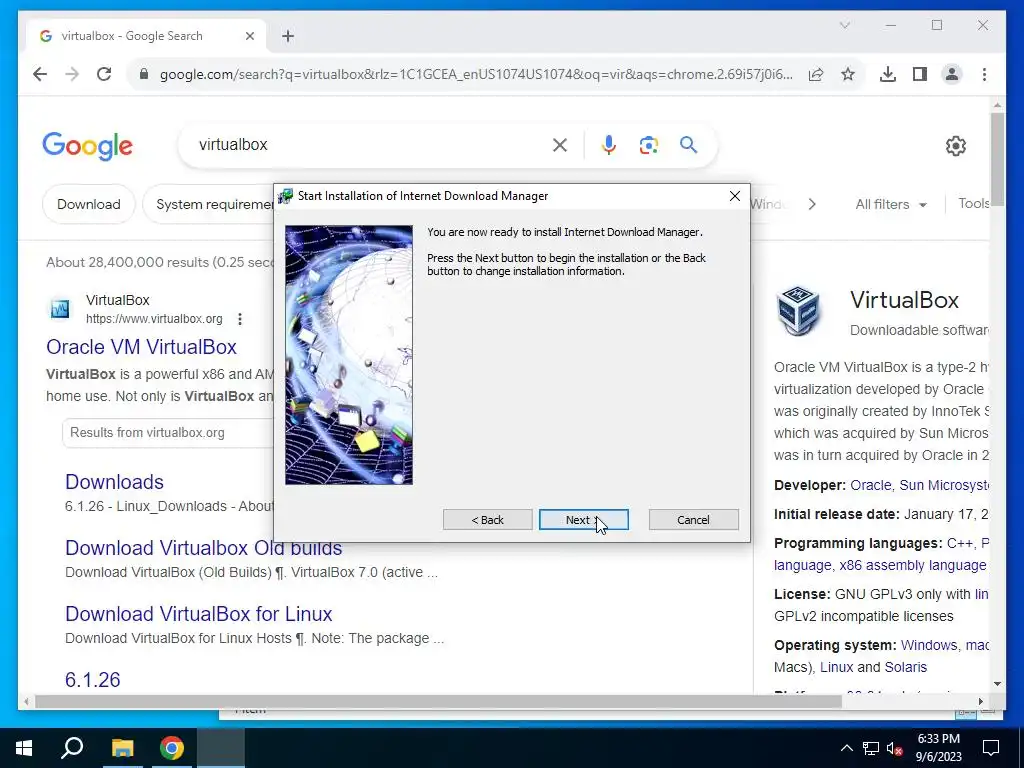Open the Download Virtualbox Old builds link
The image size is (1024, 768).
pos(204,548)
